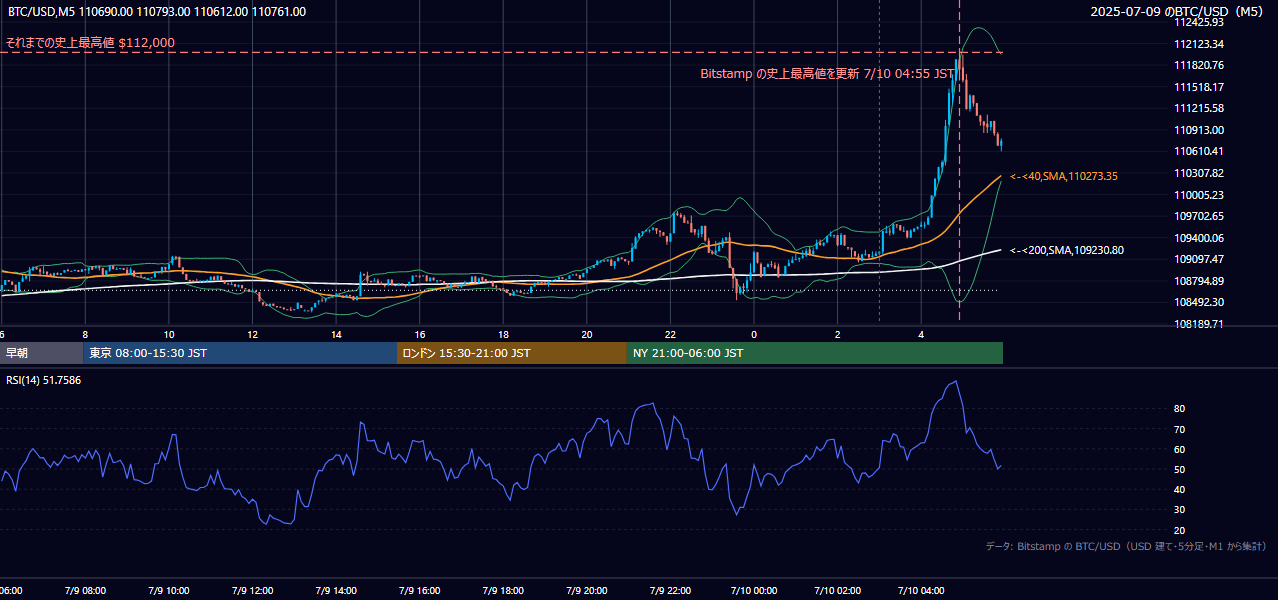
Task: Click the 40 SMA 110273.35 label
Action: point(1064,176)
